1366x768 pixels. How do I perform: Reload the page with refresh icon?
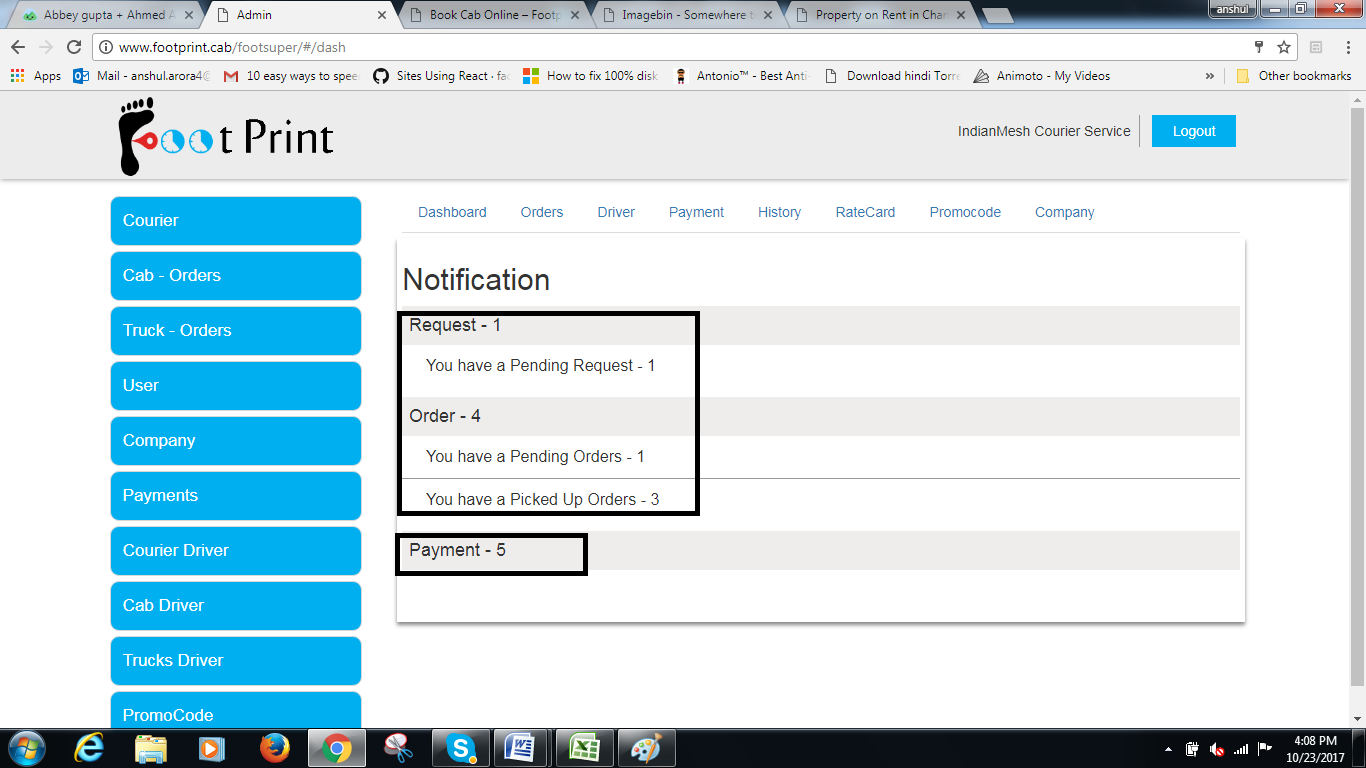tap(73, 47)
